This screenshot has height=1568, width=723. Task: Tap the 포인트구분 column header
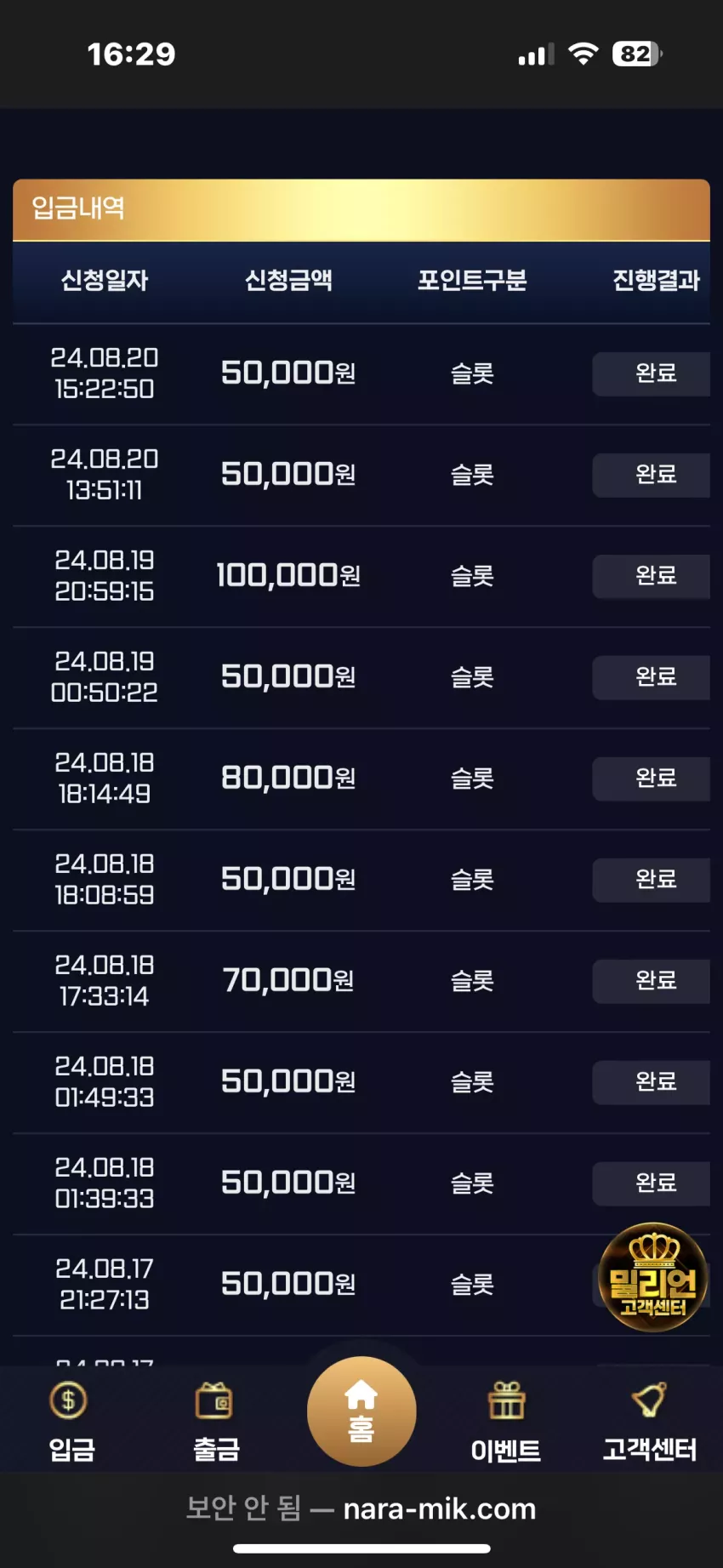[472, 280]
